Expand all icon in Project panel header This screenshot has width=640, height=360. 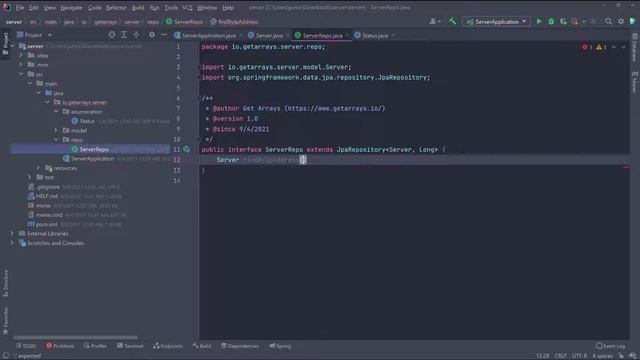pos(124,35)
